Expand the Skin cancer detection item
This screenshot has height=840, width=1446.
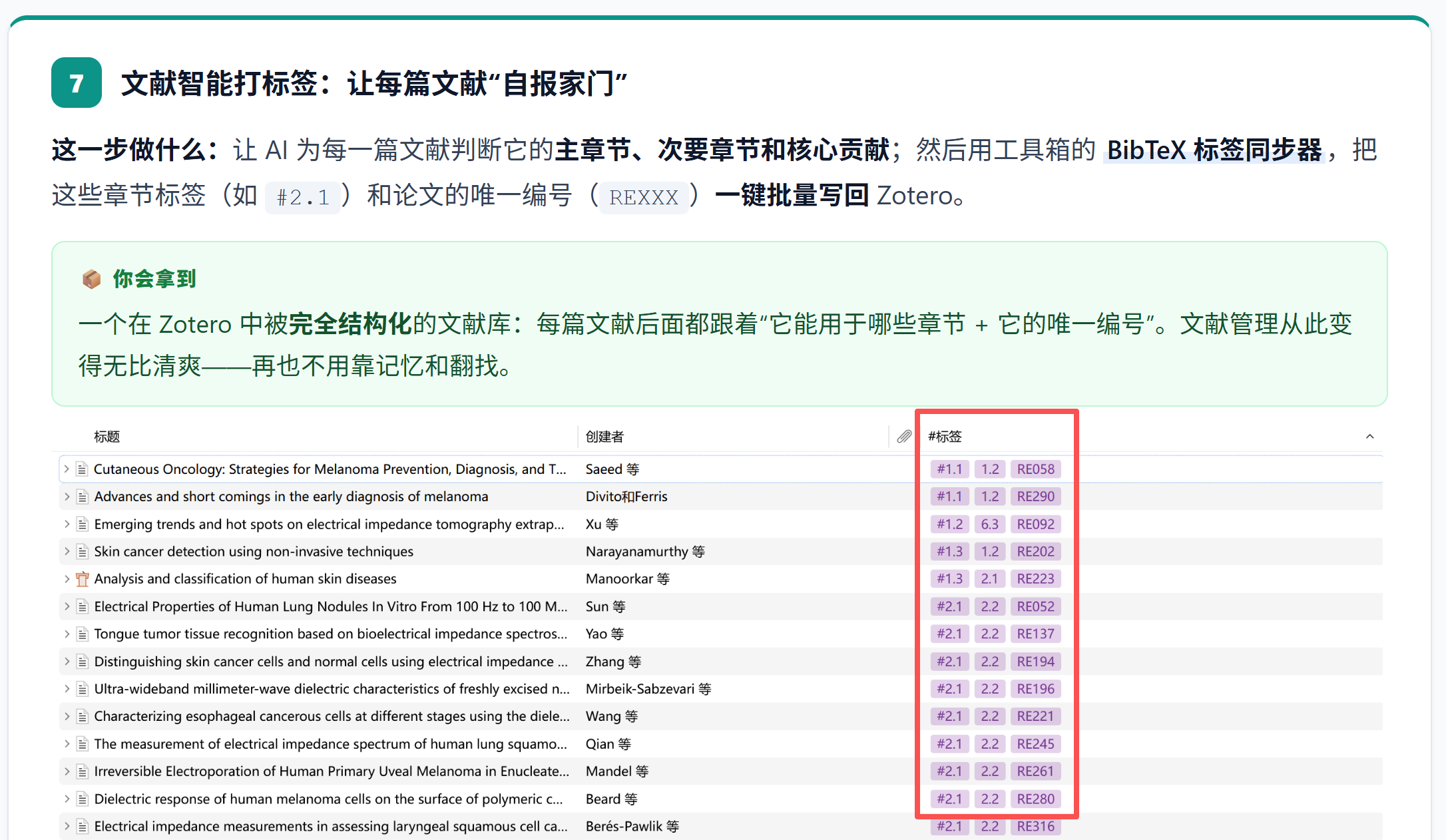click(x=67, y=552)
